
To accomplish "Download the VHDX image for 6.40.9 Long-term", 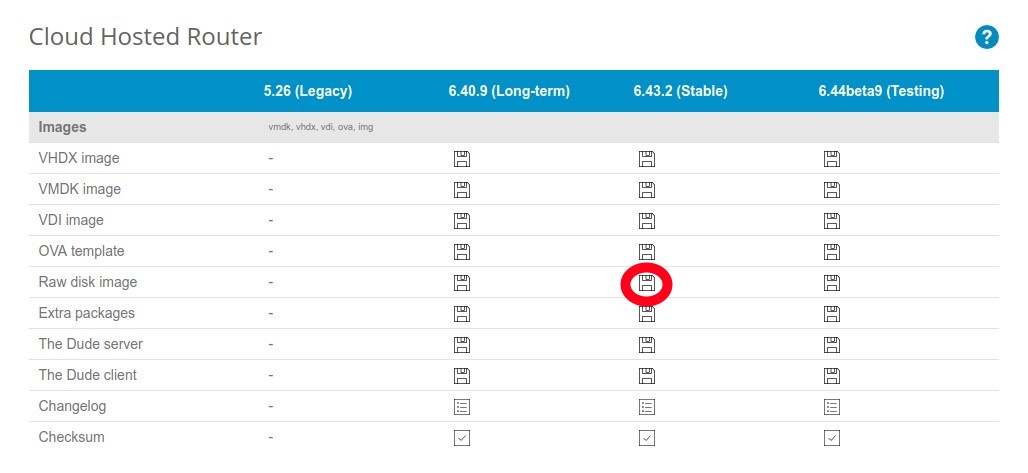I will 462,159.
